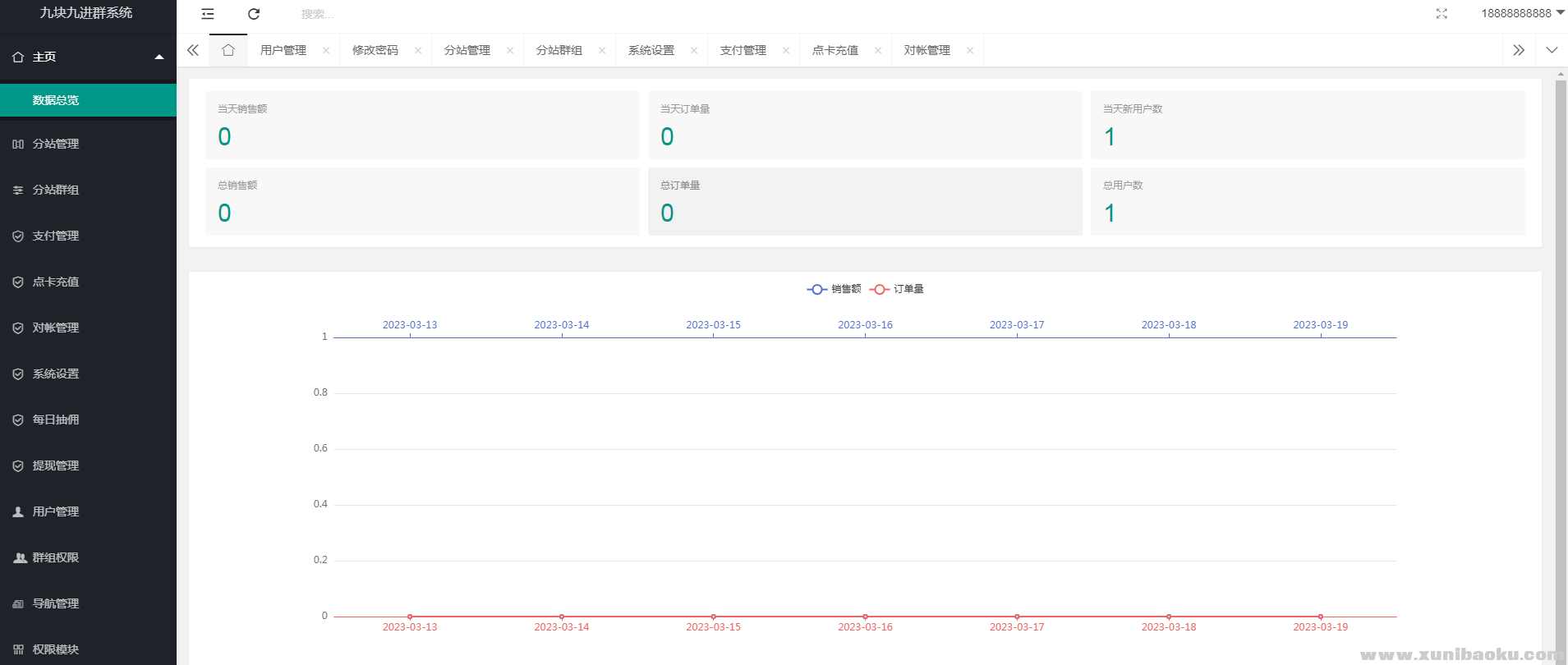This screenshot has width=1568, height=665.
Task: Open 每日抽佣 from the sidebar
Action: 56,420
